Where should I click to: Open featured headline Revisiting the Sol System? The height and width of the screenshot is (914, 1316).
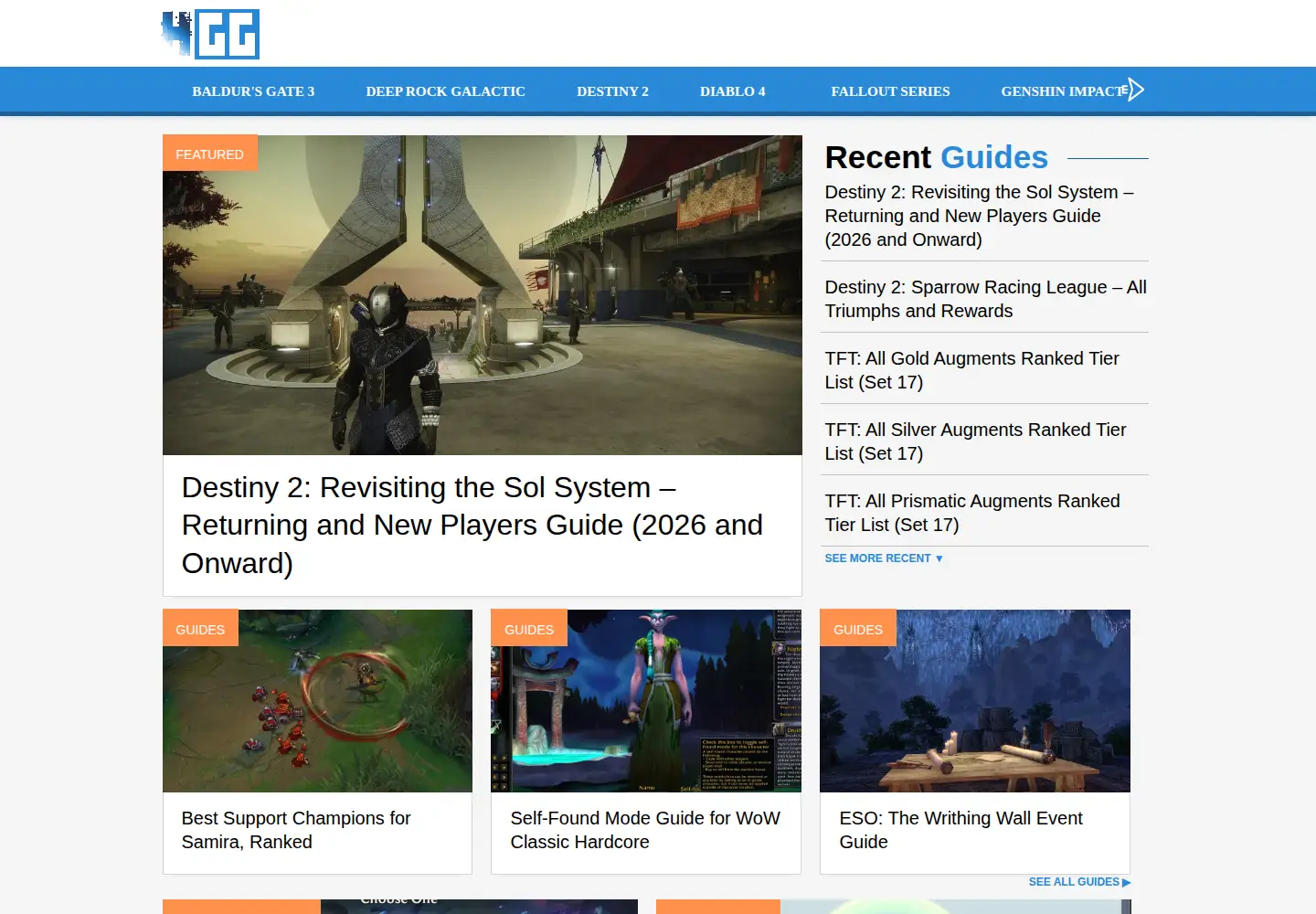pyautogui.click(x=473, y=525)
